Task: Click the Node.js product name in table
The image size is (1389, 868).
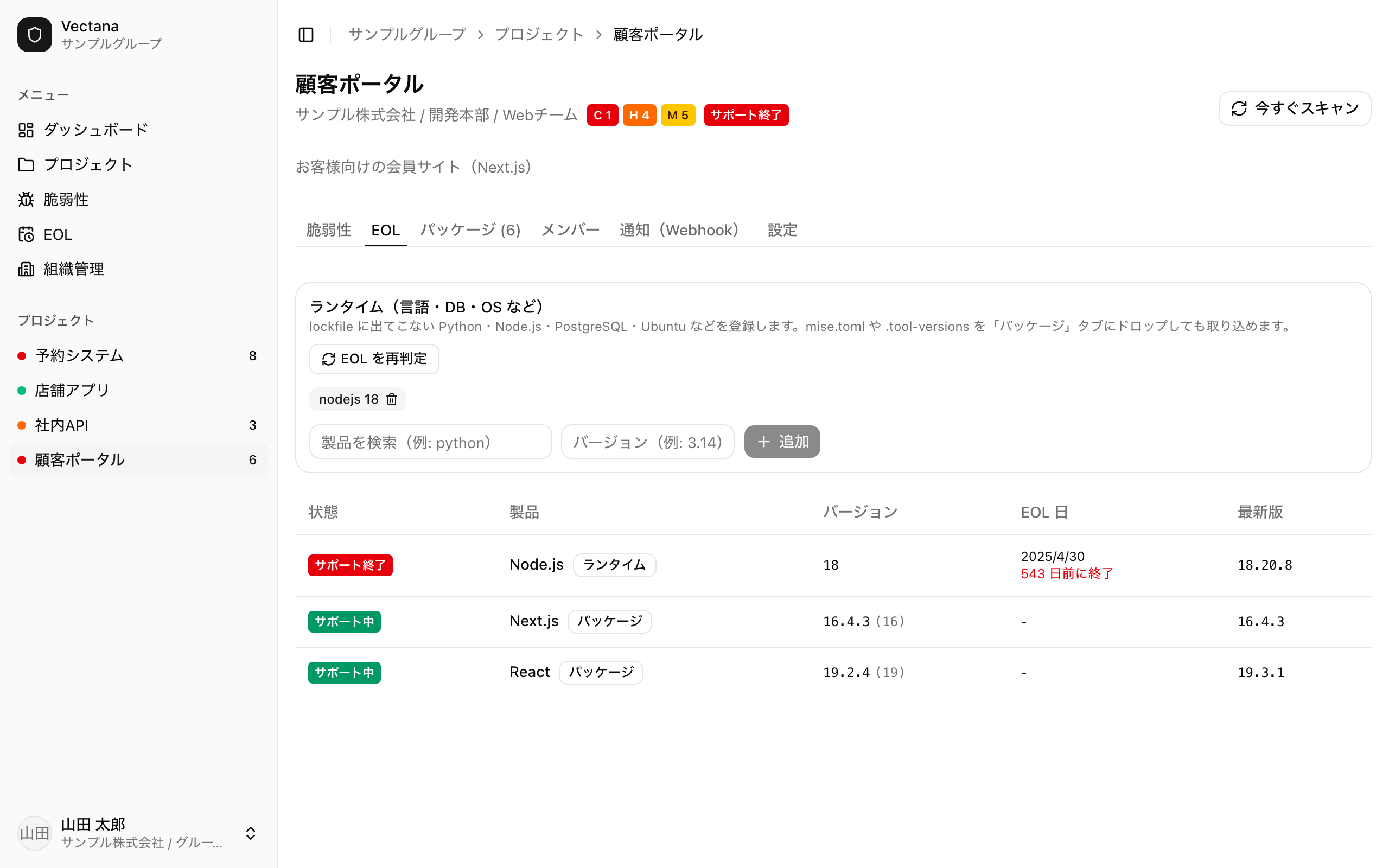Action: (536, 565)
